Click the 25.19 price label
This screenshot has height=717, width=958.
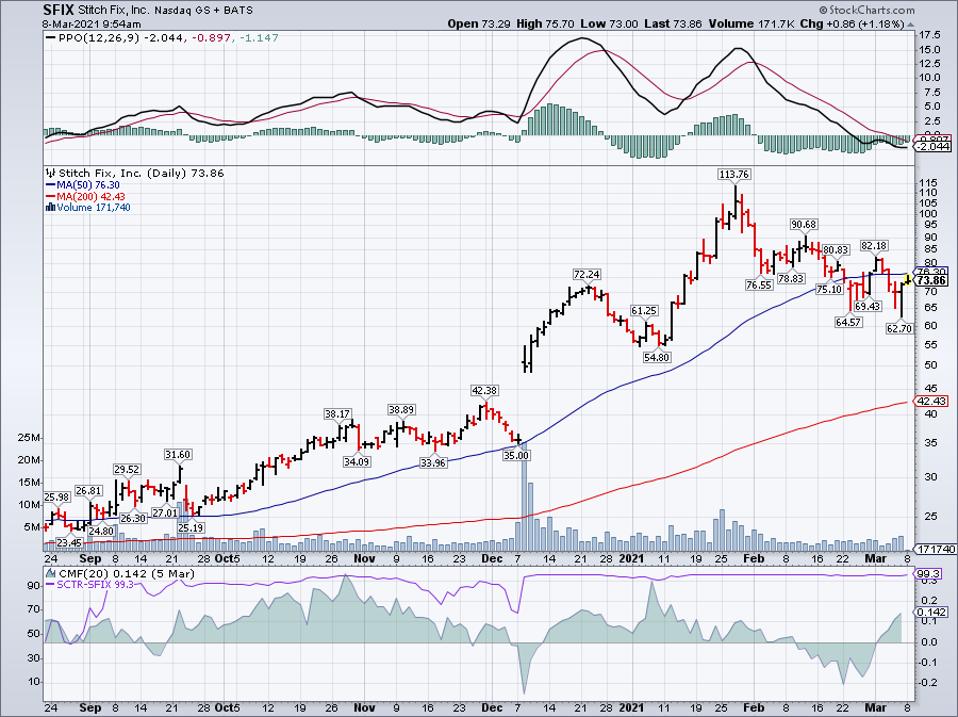[191, 528]
